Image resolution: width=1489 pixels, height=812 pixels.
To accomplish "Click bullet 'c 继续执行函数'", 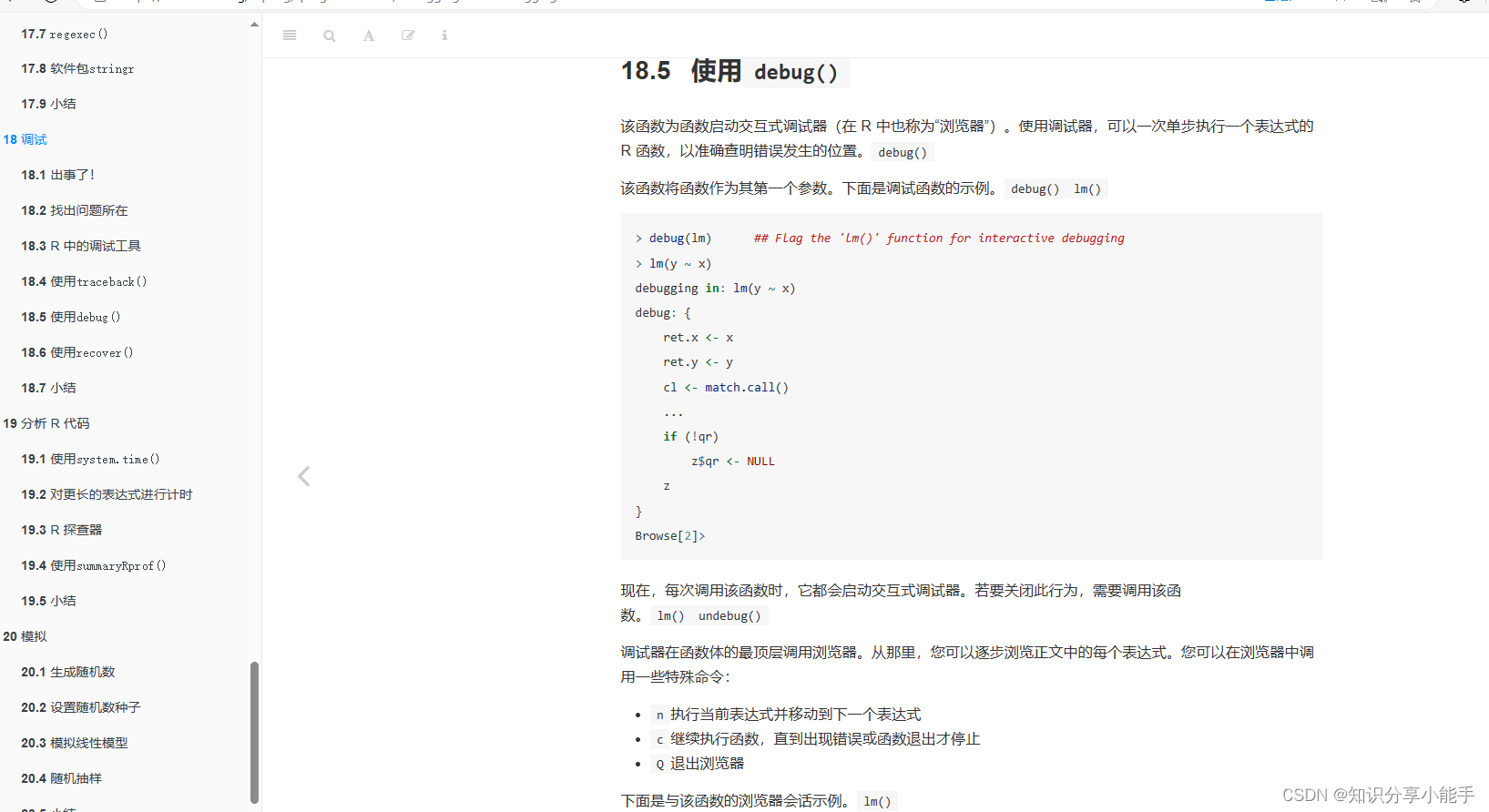I will click(x=817, y=739).
